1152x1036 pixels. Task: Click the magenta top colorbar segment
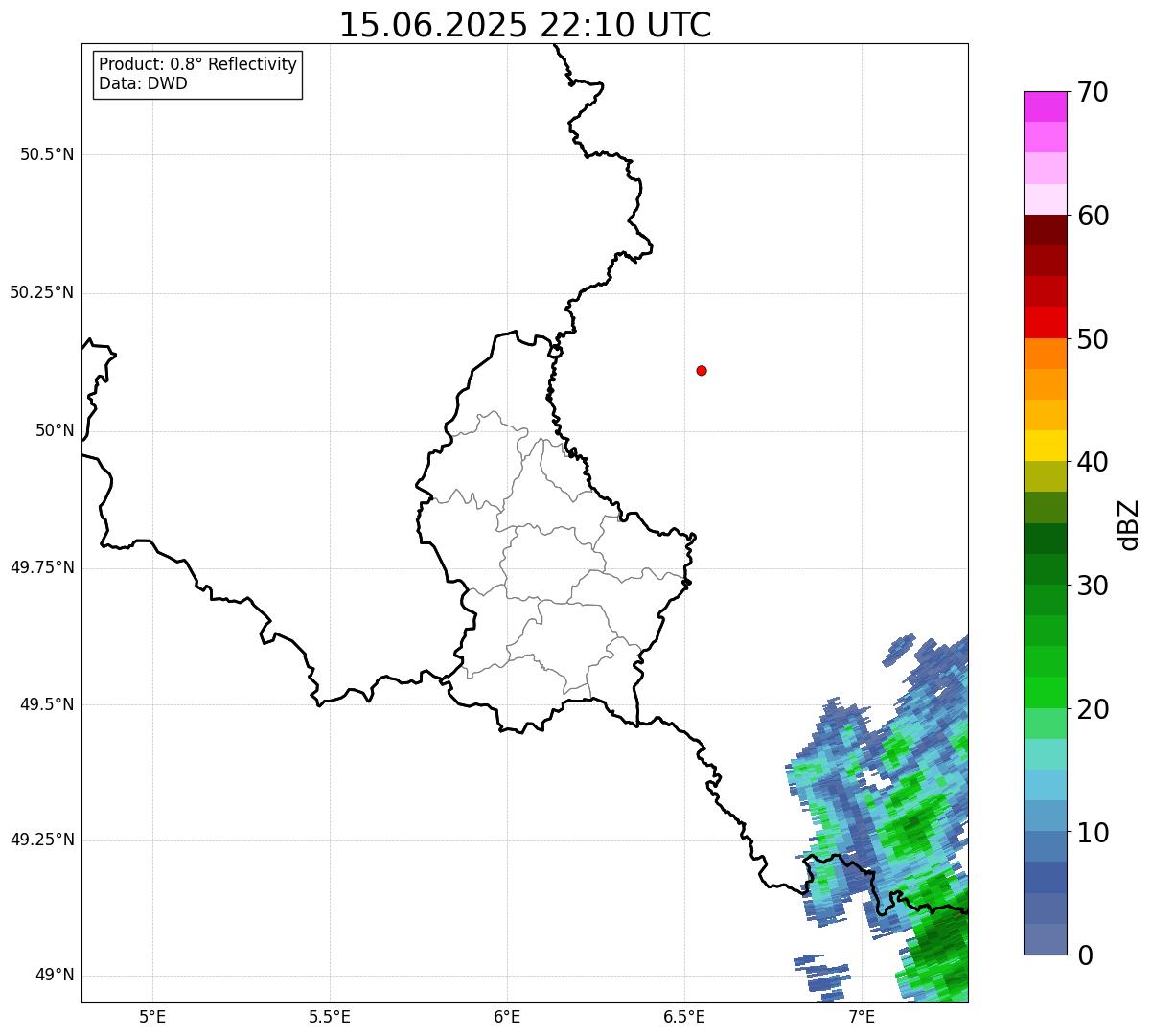click(x=1046, y=106)
